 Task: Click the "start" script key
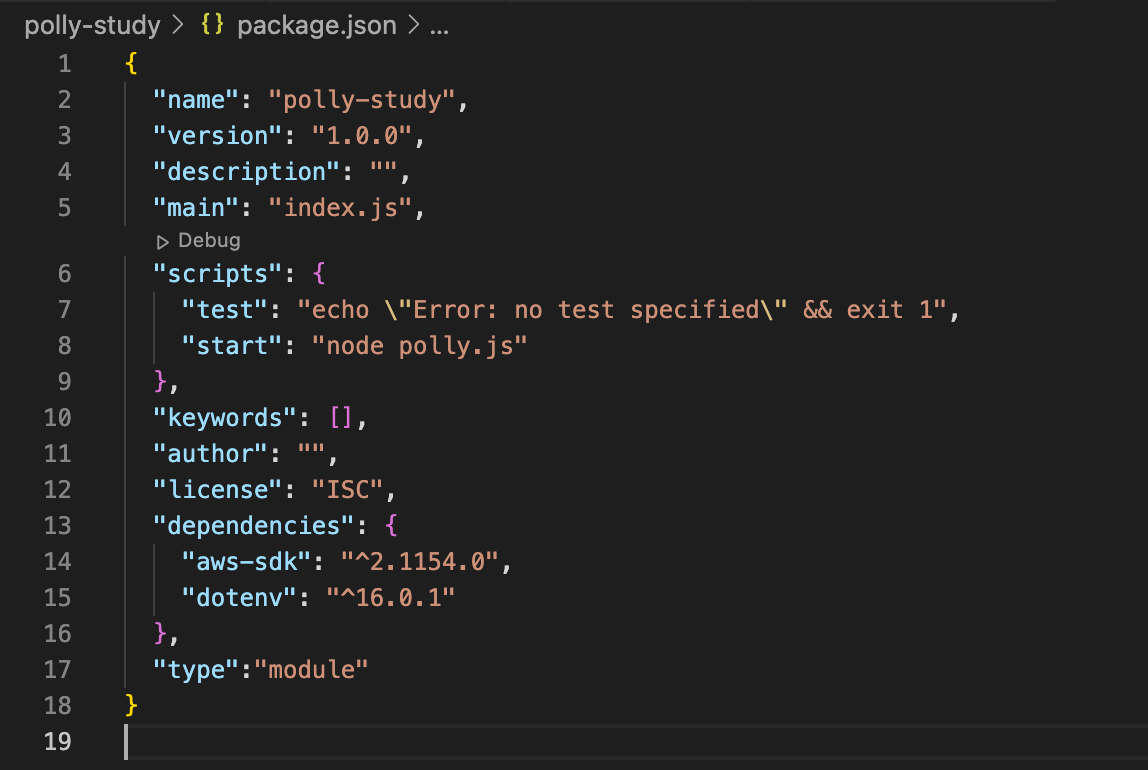click(x=231, y=345)
